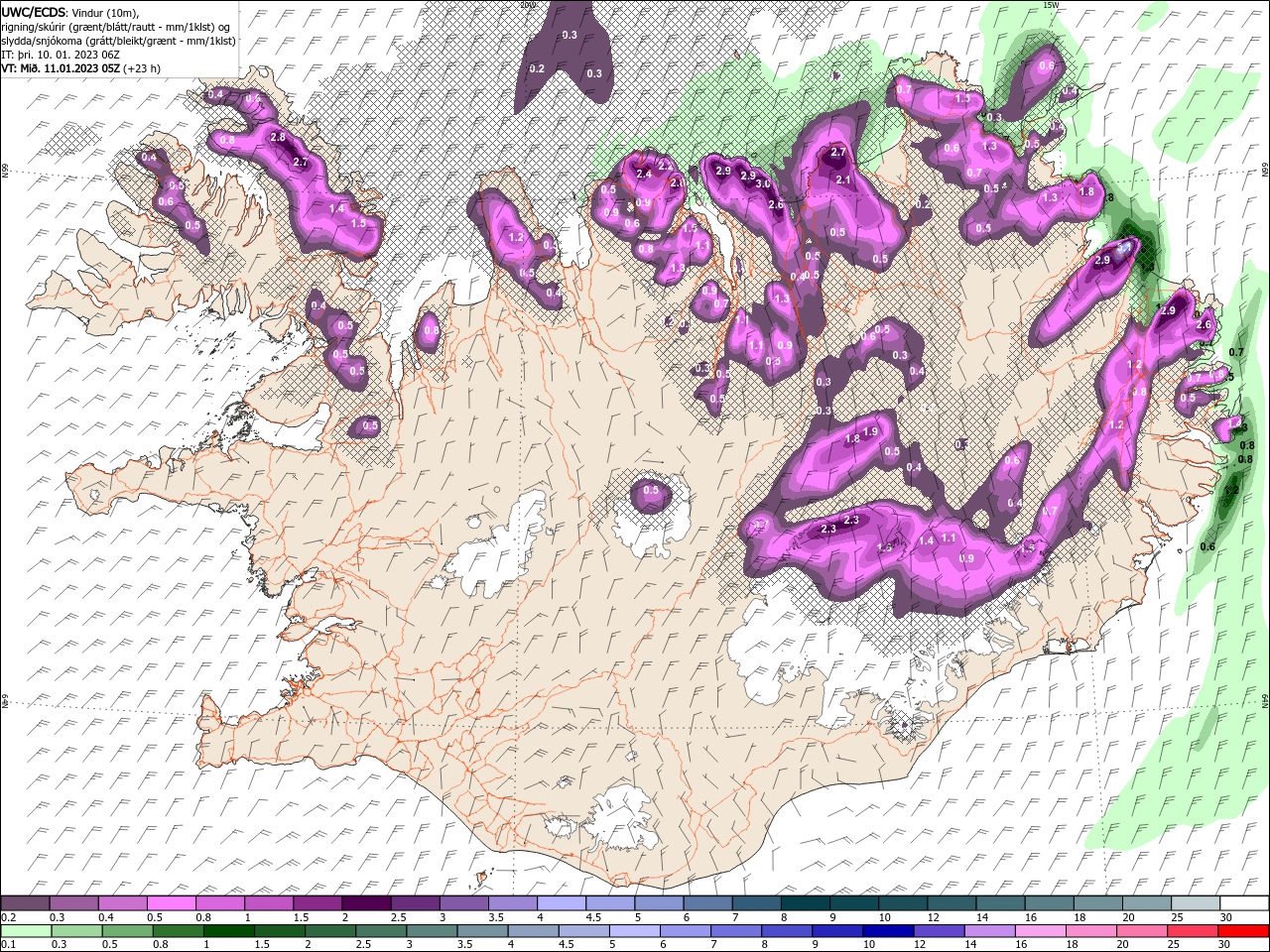
Task: Click the 'VT: Mið. 11.01.2023 05Z' valid time text
Action: click(62, 68)
